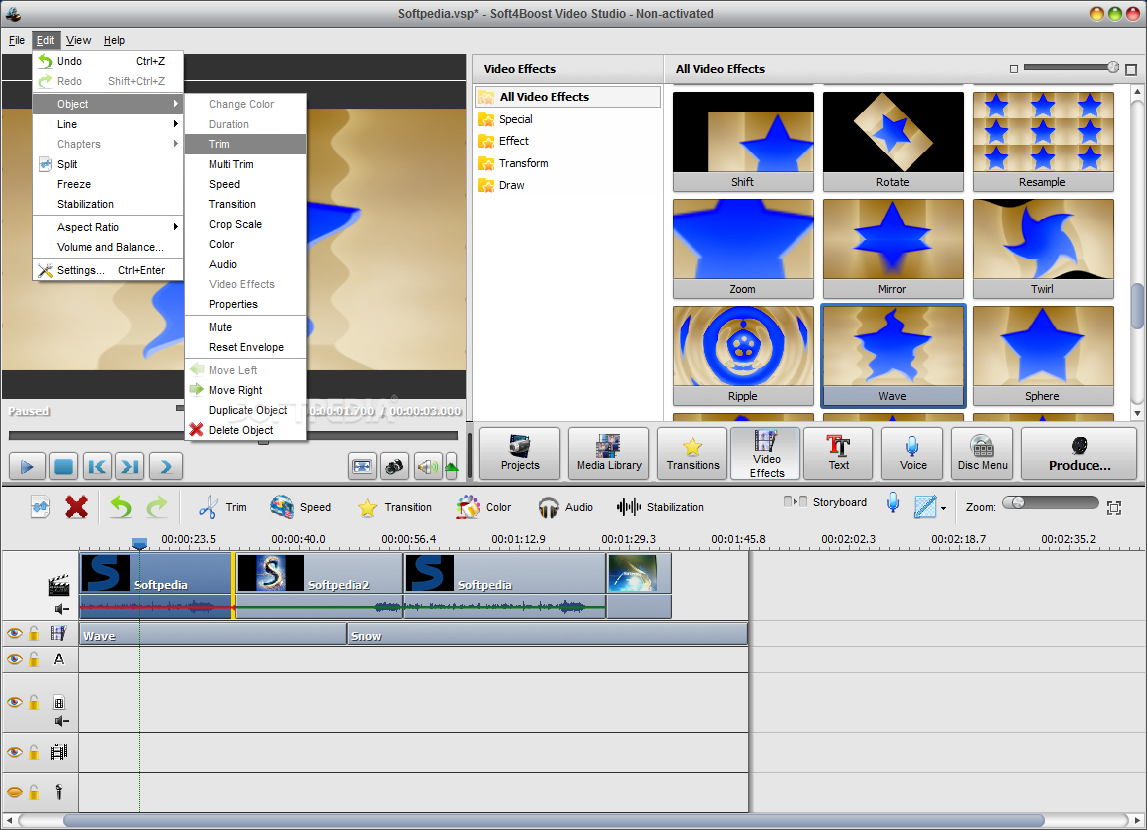This screenshot has height=830, width=1147.
Task: Adjust the effects thumbnail size slider
Action: coord(1072,67)
